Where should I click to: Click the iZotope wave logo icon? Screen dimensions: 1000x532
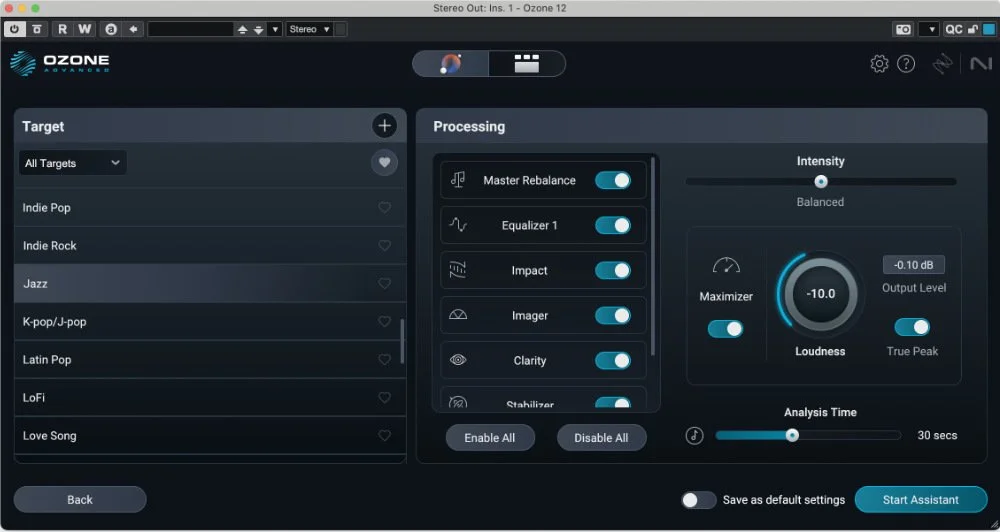(x=942, y=64)
